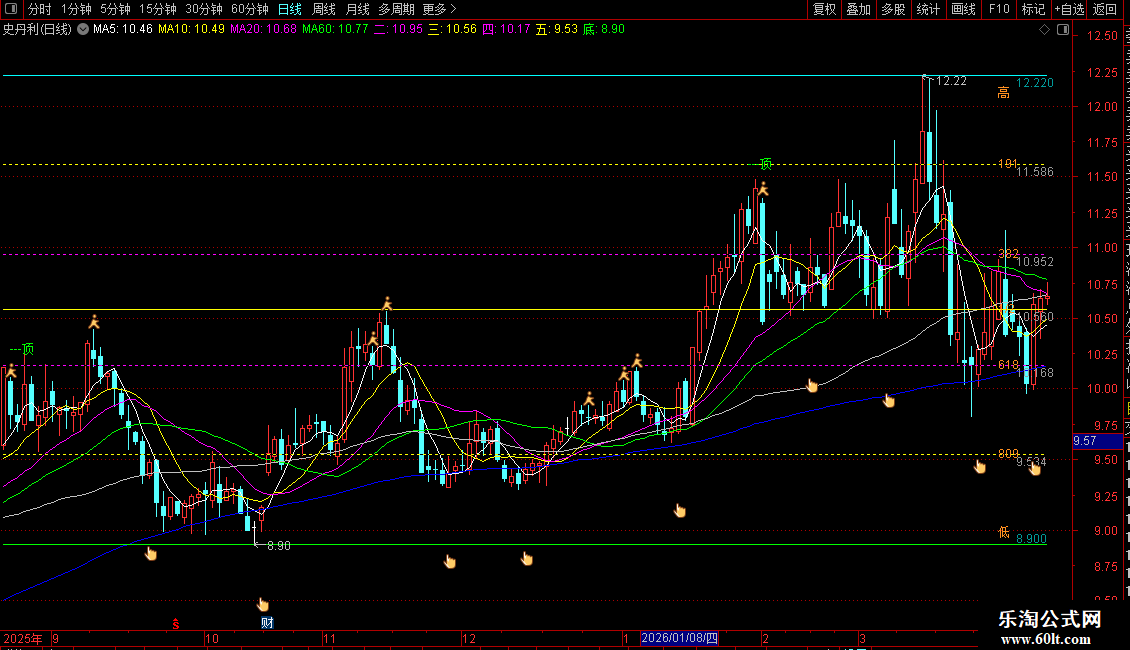Expand the 史丹利(日线) indicator dropdown arrow

click(82, 30)
